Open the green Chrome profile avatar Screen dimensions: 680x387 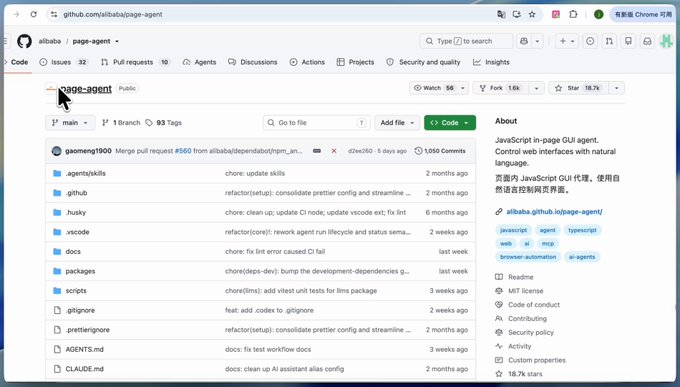point(598,14)
